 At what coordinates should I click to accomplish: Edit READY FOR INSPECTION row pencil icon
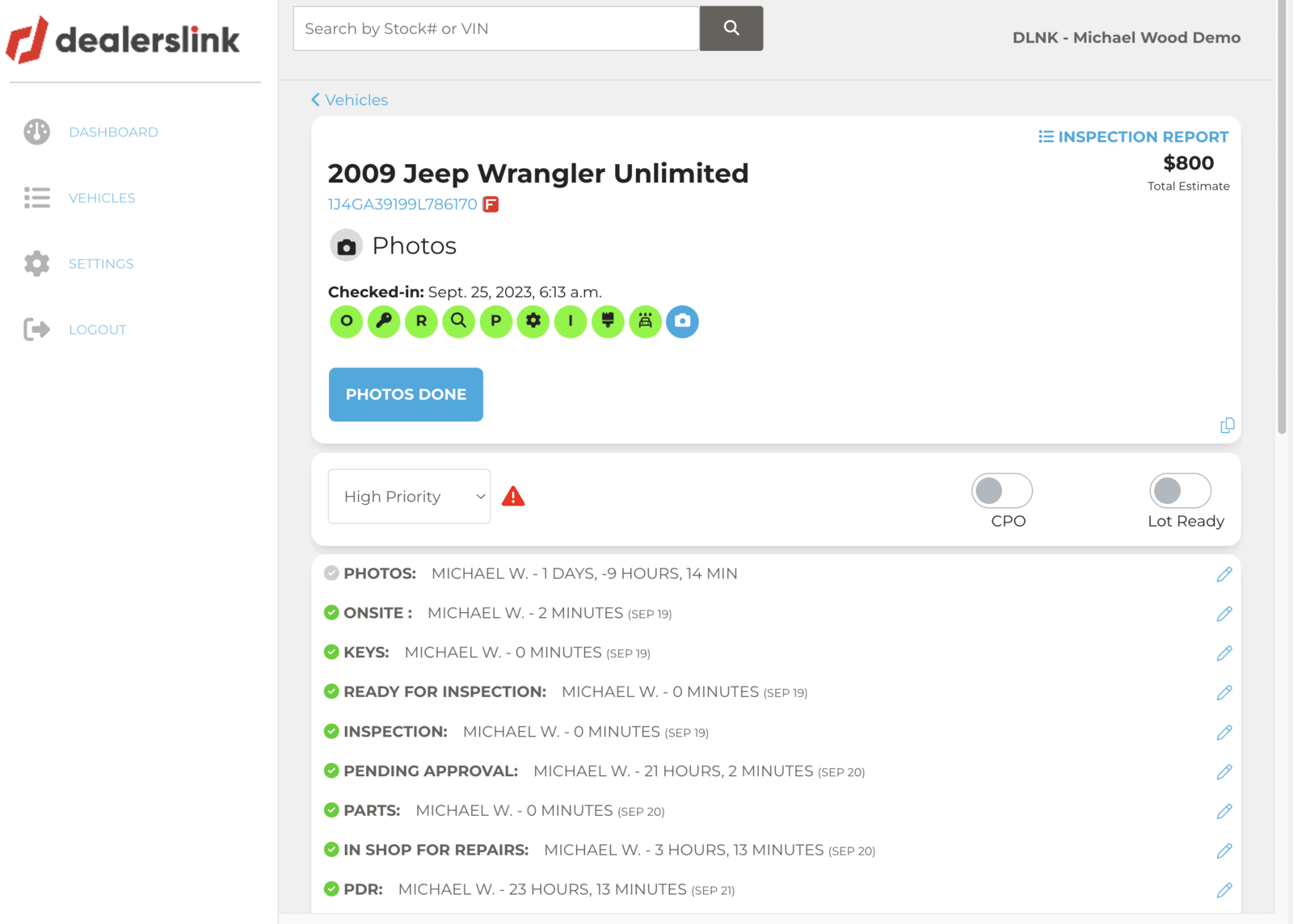tap(1224, 692)
